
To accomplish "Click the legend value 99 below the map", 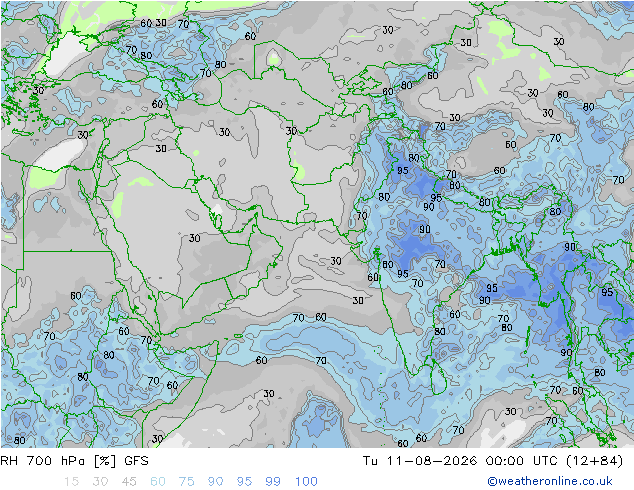I will click(x=273, y=482).
